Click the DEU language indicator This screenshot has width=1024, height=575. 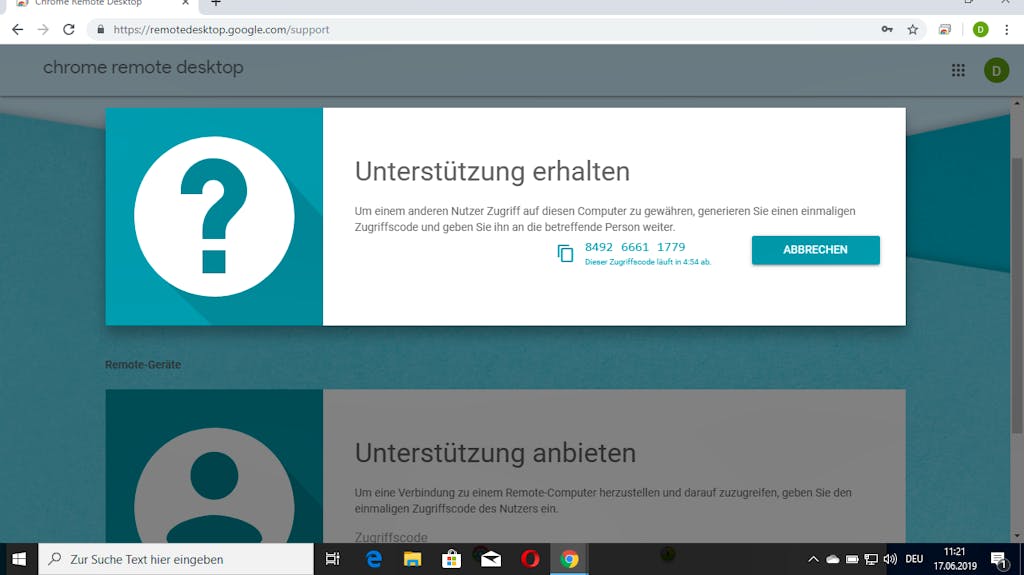click(x=914, y=559)
